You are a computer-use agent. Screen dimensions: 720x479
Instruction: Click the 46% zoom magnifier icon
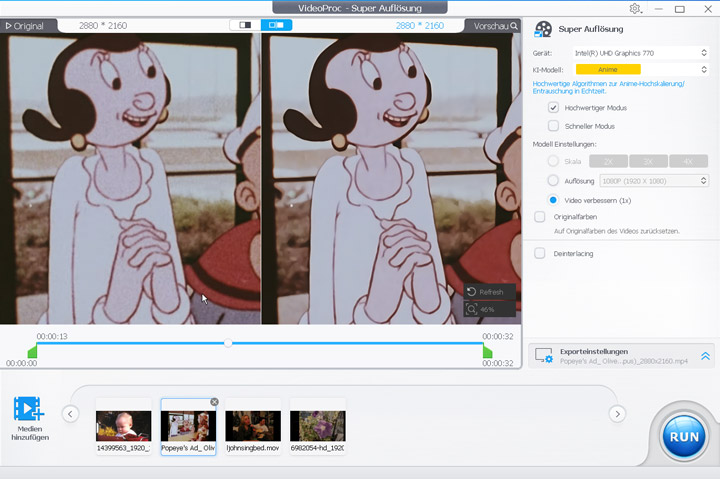click(472, 309)
